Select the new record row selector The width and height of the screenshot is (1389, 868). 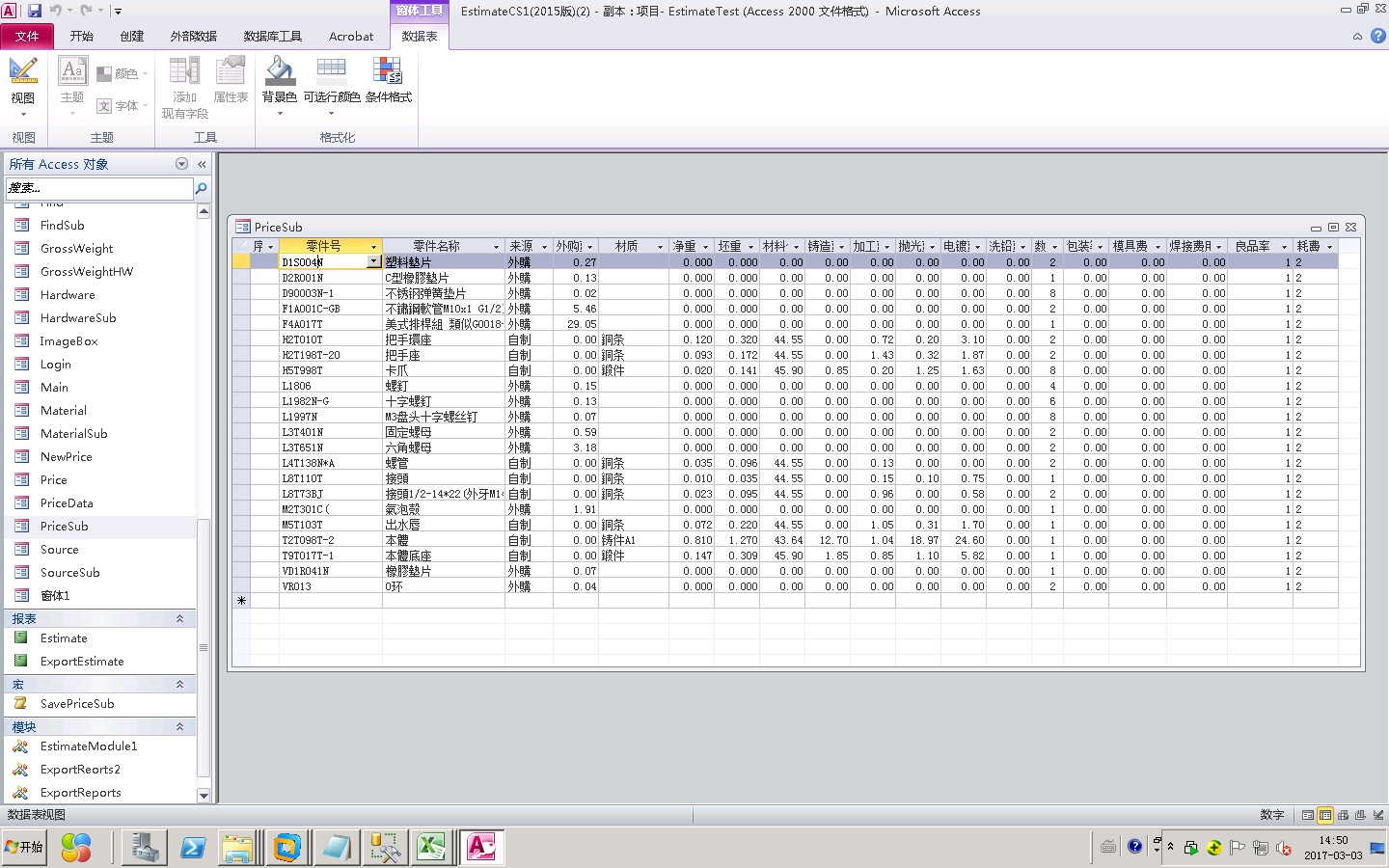(241, 601)
